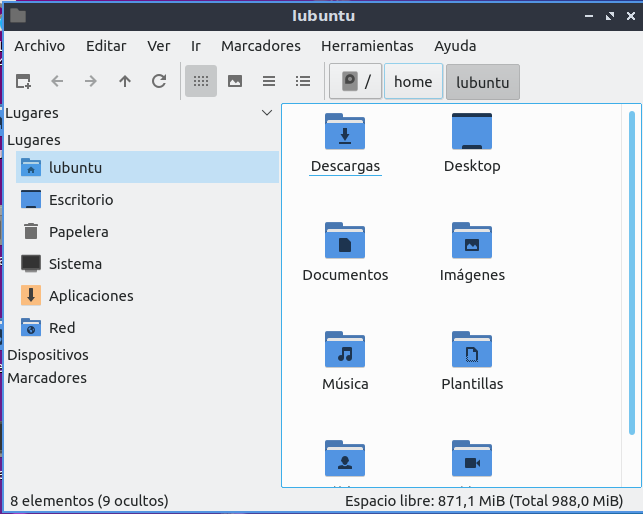
Task: Toggle detailed list view mode
Action: tap(303, 82)
